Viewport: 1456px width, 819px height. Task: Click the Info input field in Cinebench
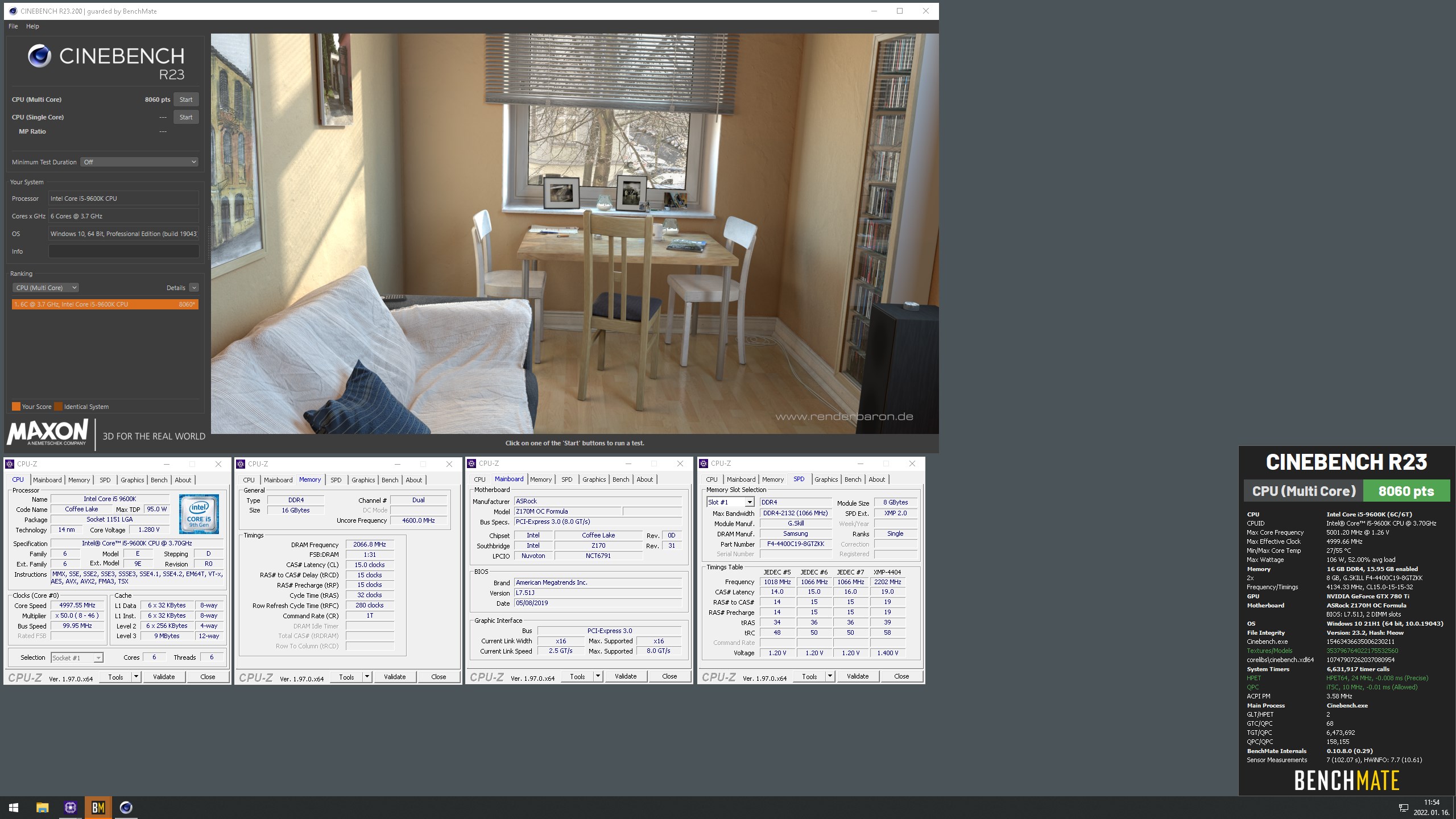pos(123,251)
